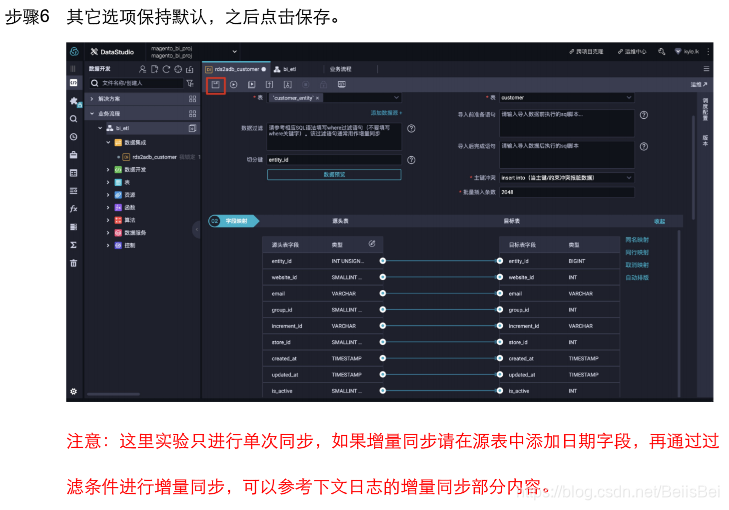Click the grid icon on the 业务流程 row

coord(192,113)
